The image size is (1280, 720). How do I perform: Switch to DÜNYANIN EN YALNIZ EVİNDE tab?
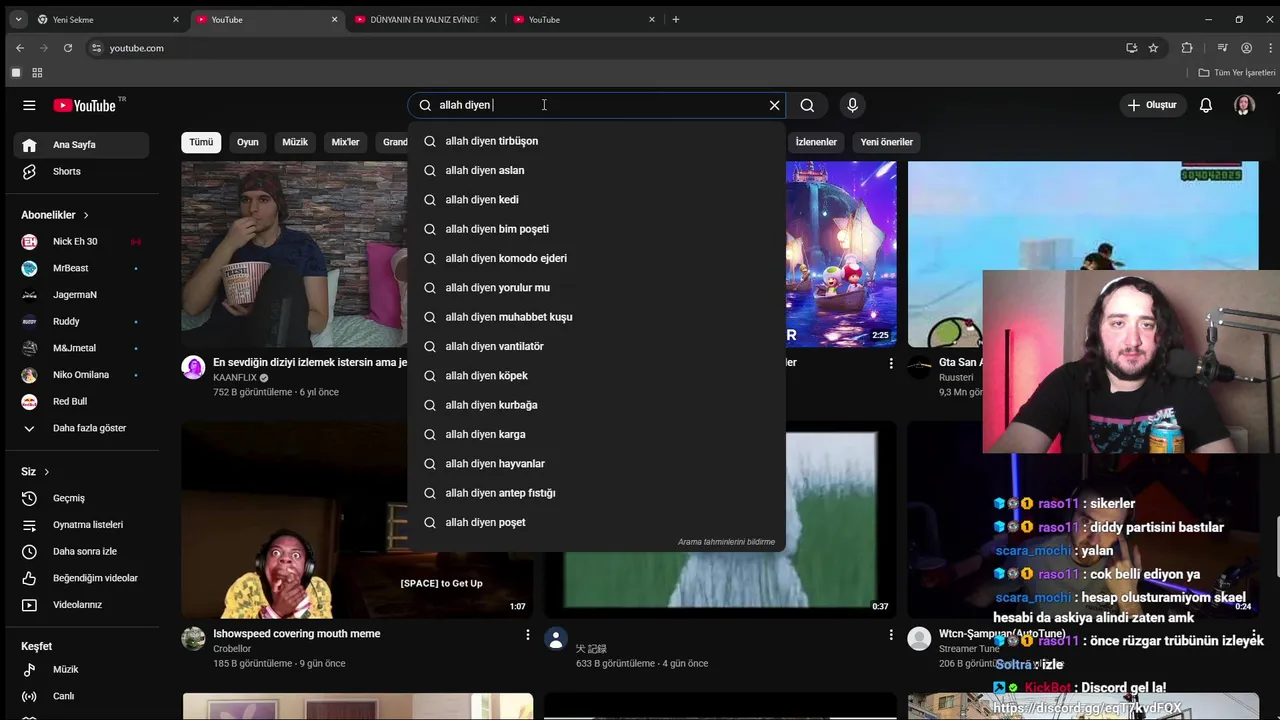click(425, 19)
